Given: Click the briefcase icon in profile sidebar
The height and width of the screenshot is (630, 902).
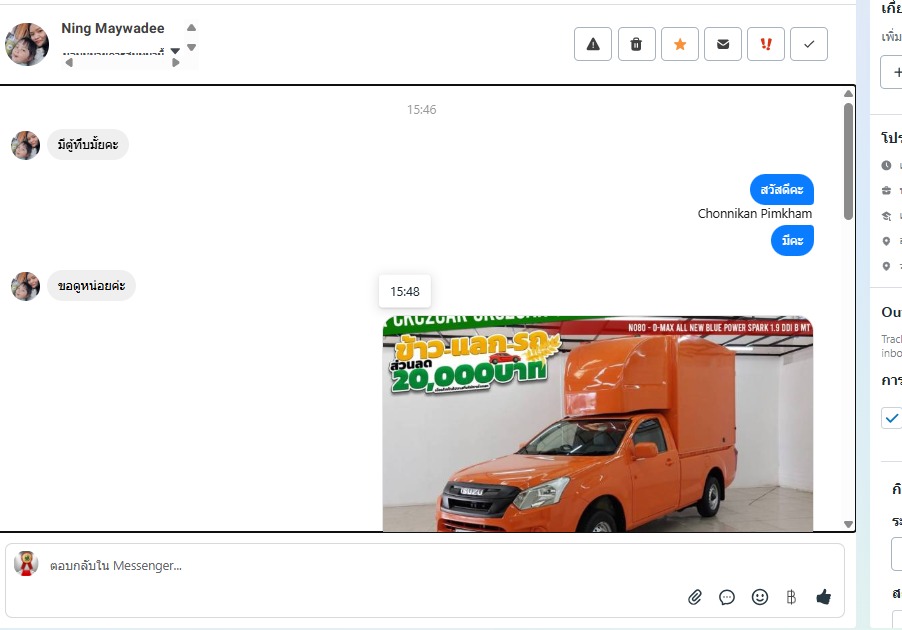Looking at the screenshot, I should point(886,190).
